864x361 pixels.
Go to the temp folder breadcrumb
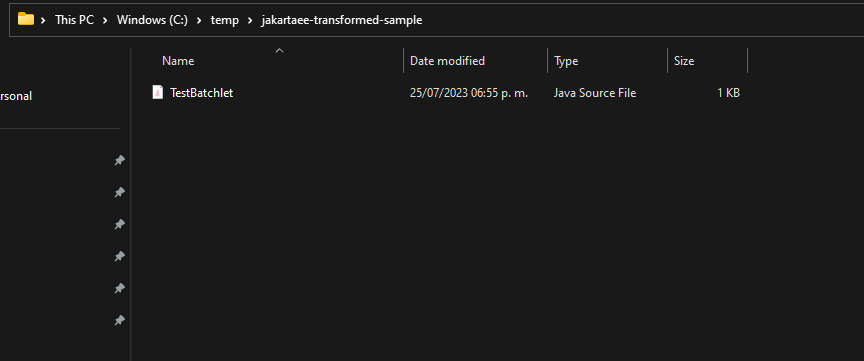coord(225,20)
